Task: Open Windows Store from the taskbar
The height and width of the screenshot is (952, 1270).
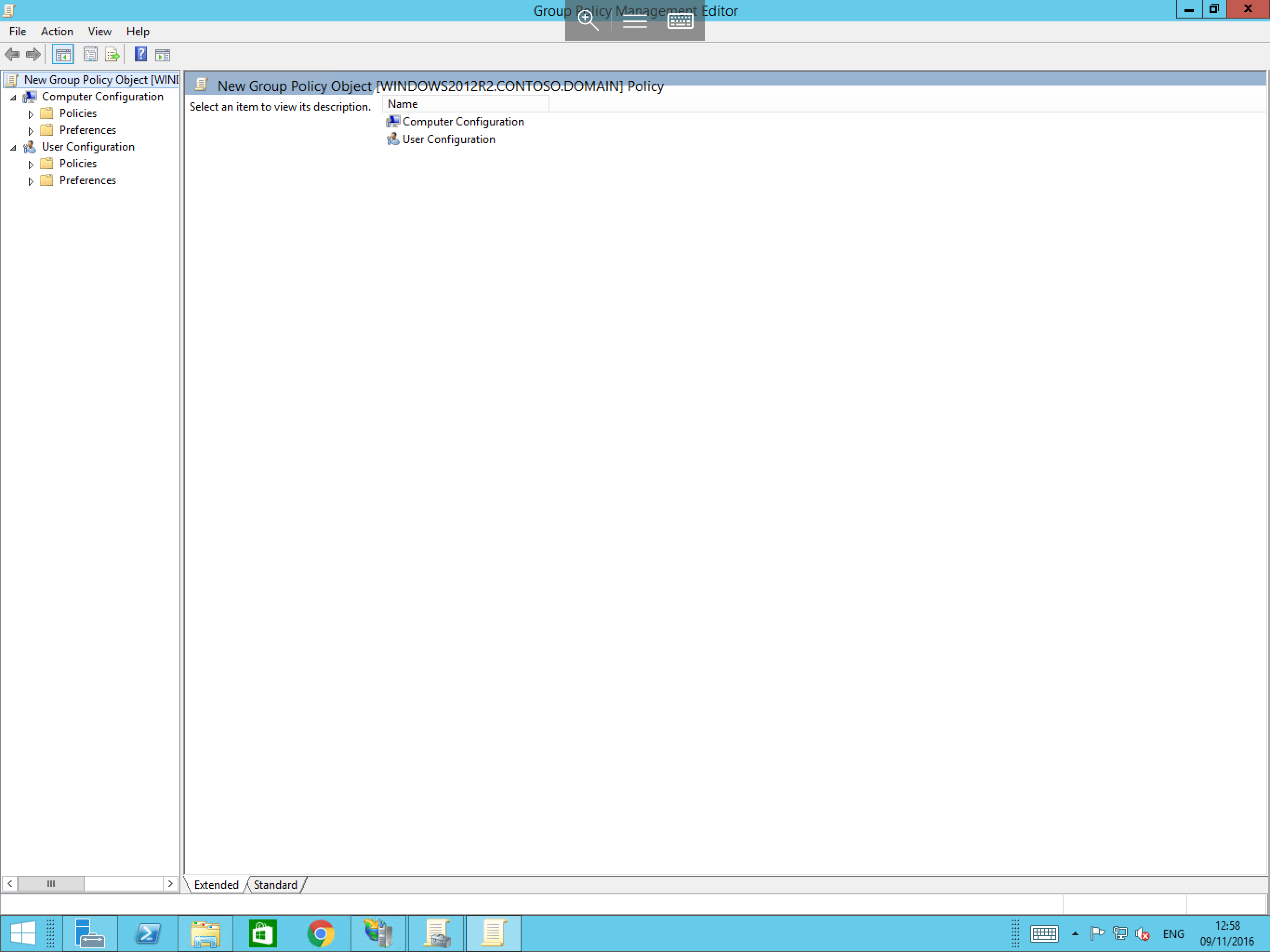Action: (x=263, y=933)
